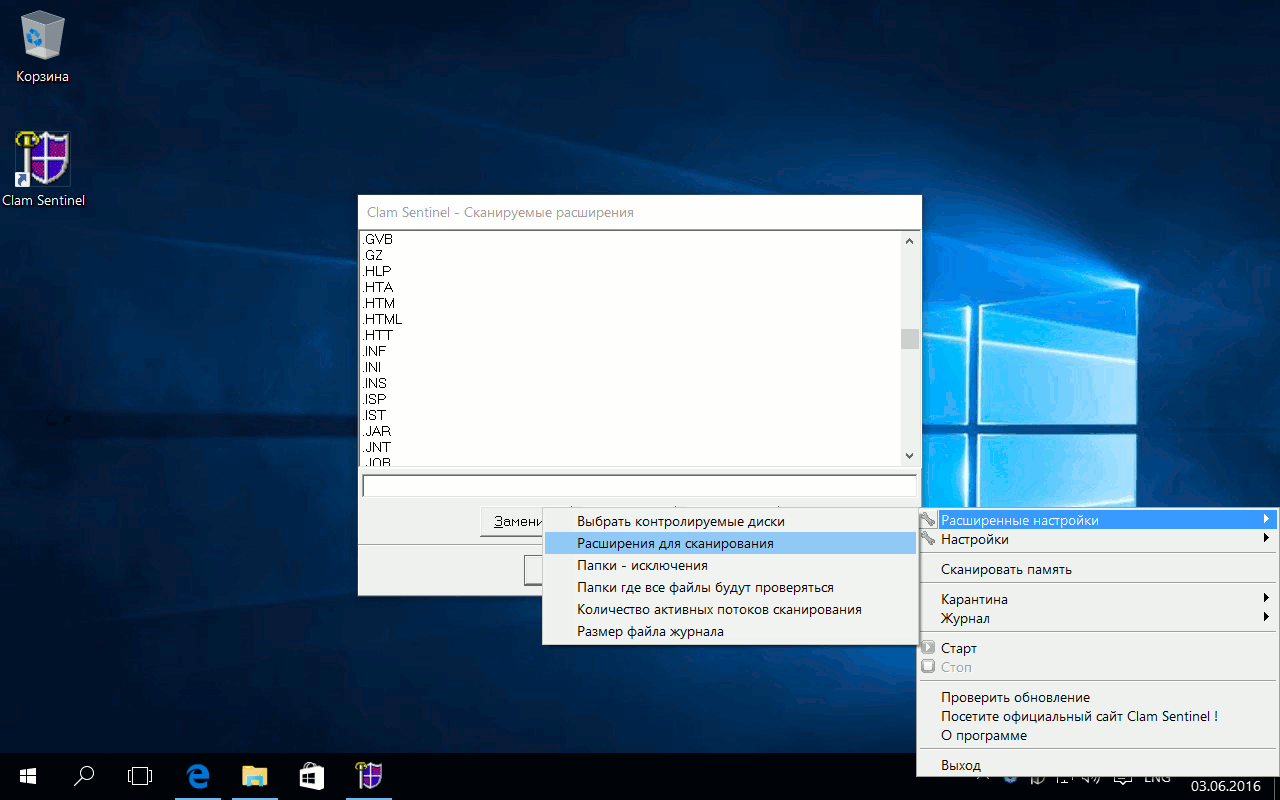Open File Explorer from taskbar

pos(255,776)
